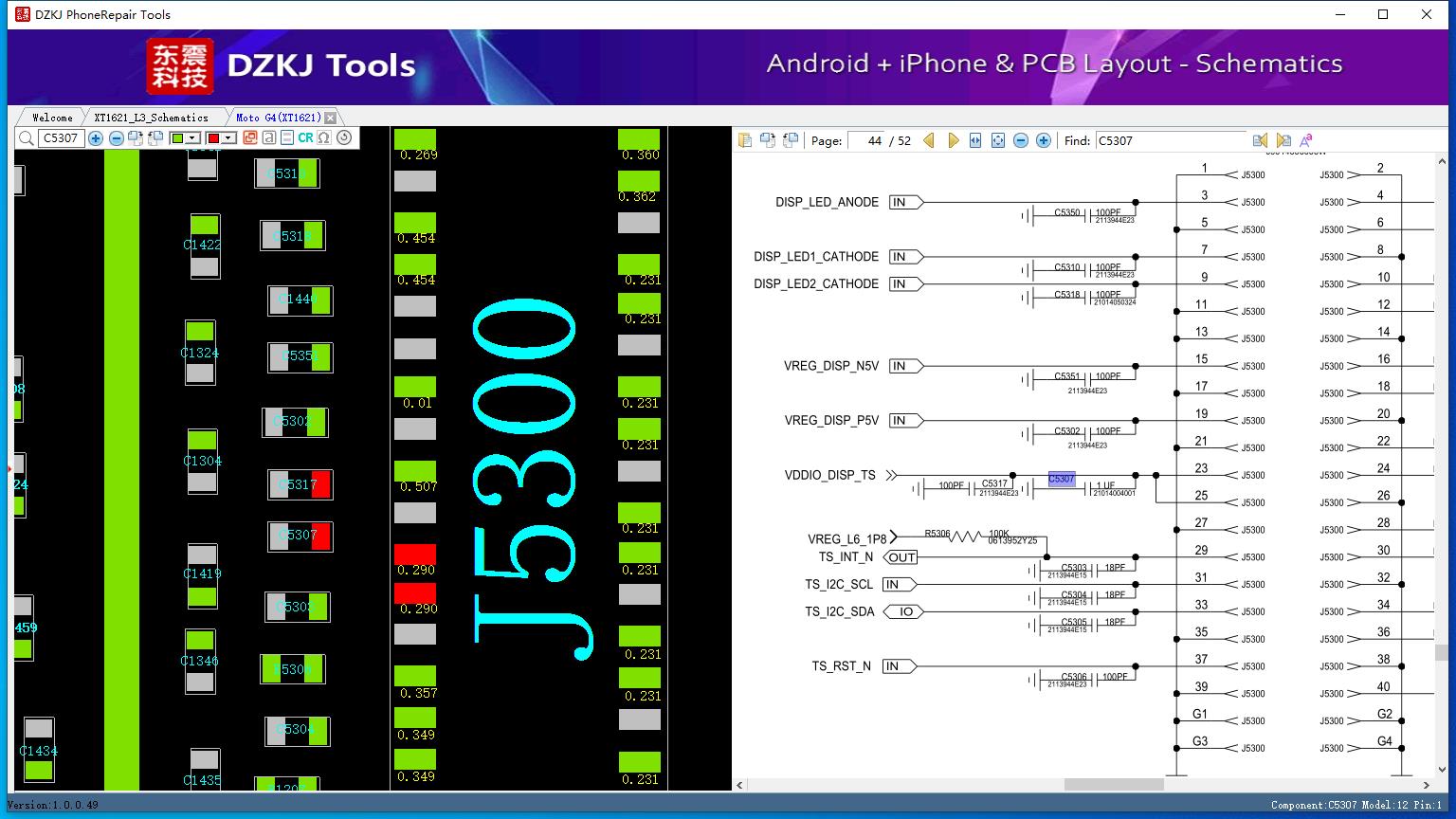Click the green color swatch in PCB toolbar
1456x819 pixels.
pos(177,138)
